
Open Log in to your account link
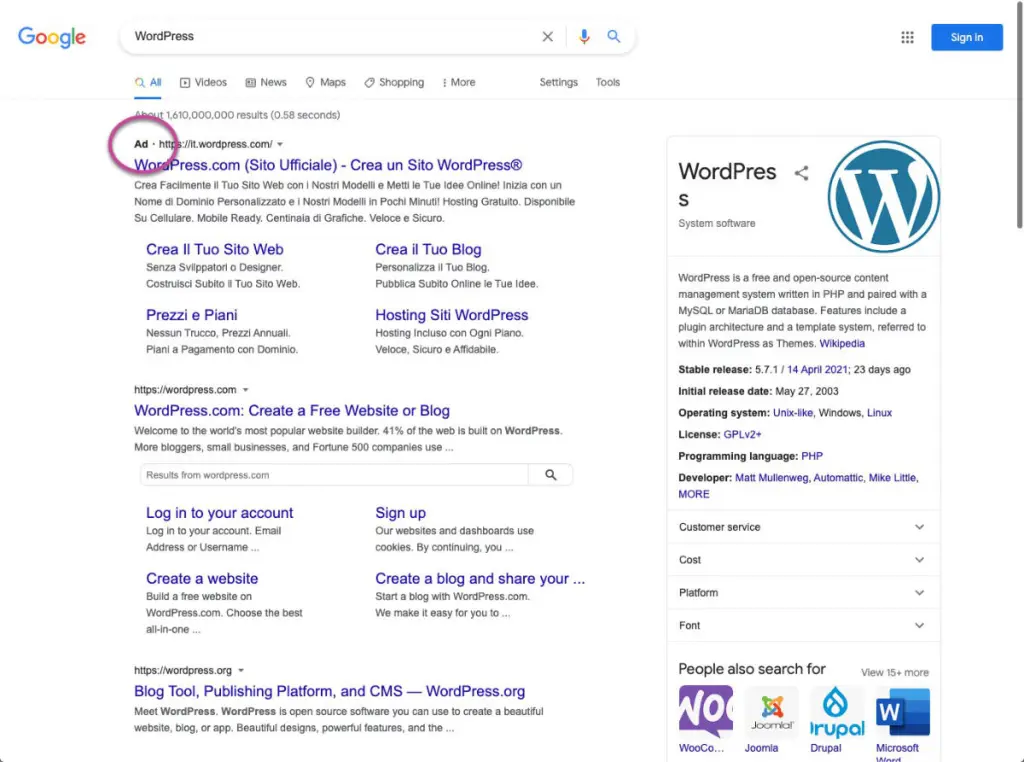(x=219, y=513)
